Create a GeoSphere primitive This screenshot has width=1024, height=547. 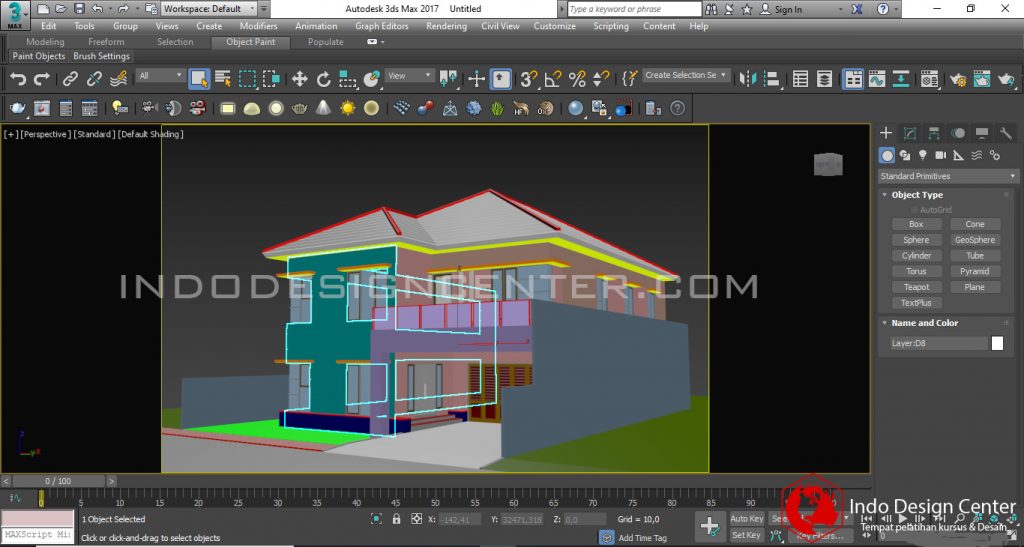(974, 240)
